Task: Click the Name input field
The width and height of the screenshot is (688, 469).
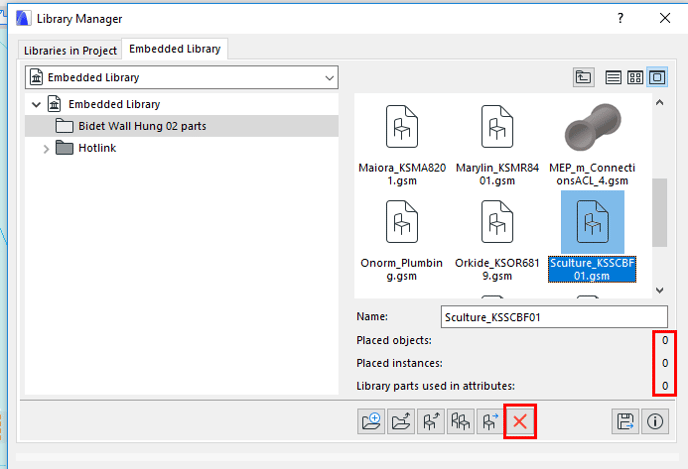Action: pos(554,317)
